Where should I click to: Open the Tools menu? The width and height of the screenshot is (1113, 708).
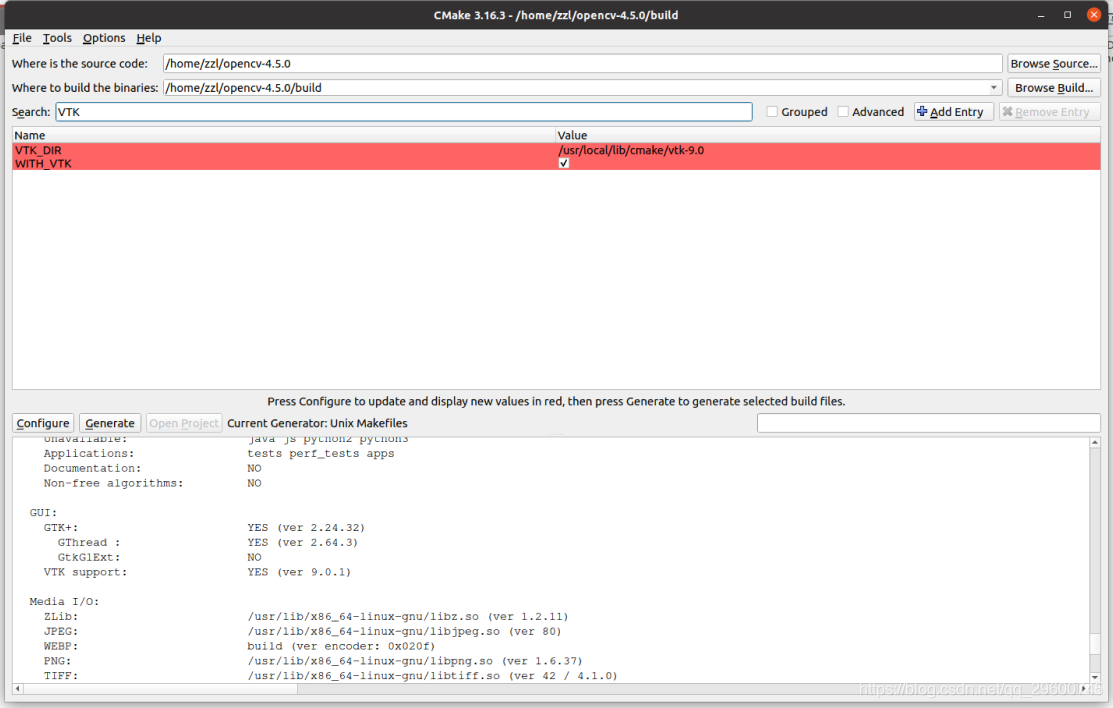tap(57, 38)
